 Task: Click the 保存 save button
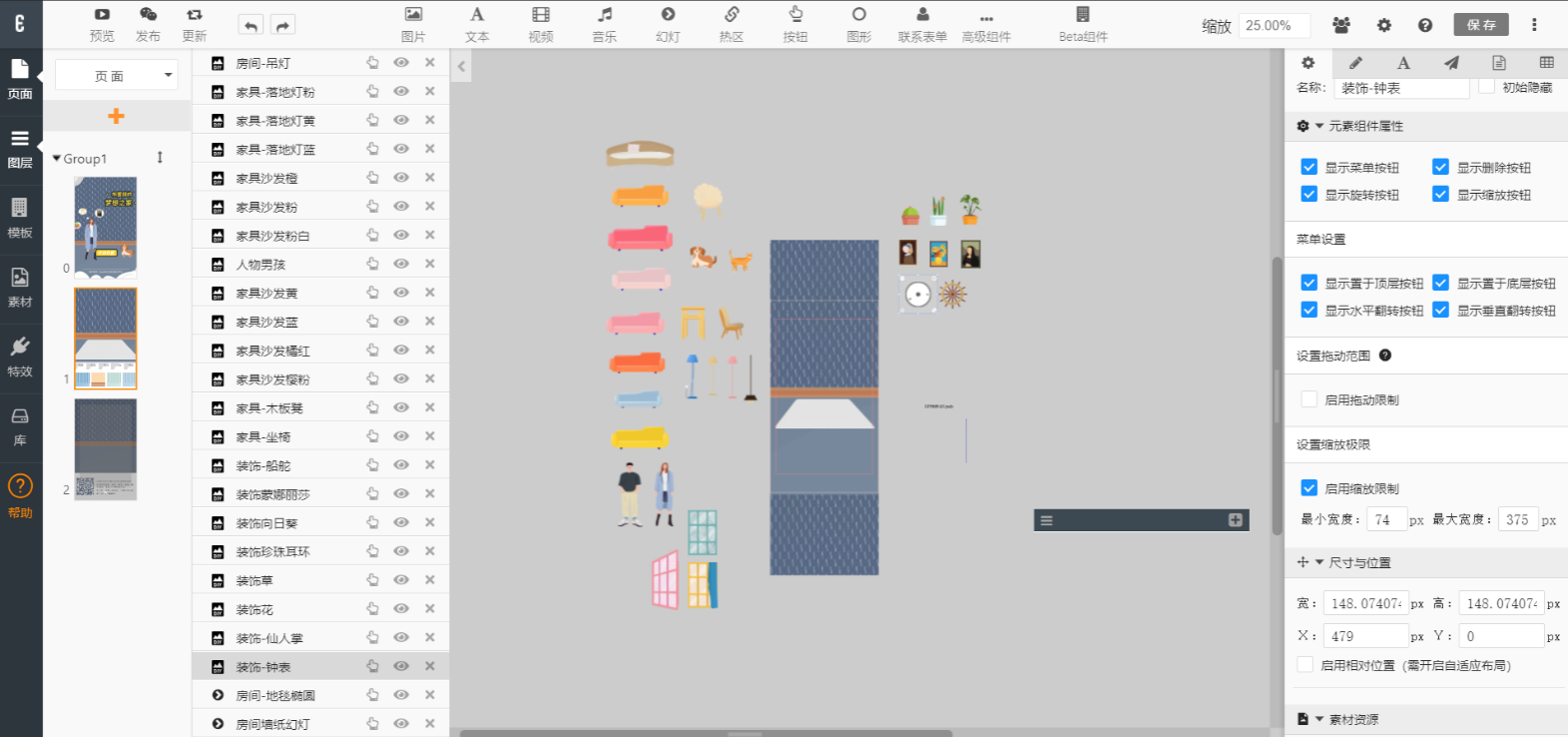[1481, 25]
